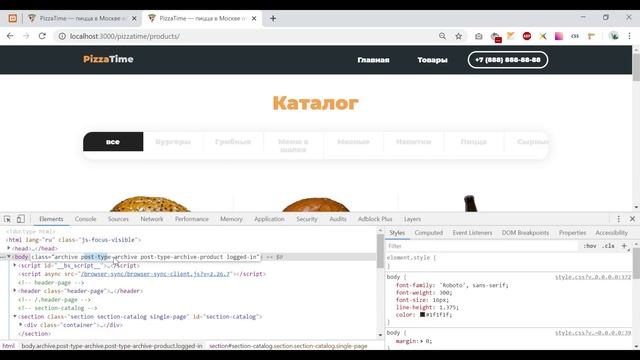Select the Бургеры catalog filter
The height and width of the screenshot is (360, 640).
(173, 142)
